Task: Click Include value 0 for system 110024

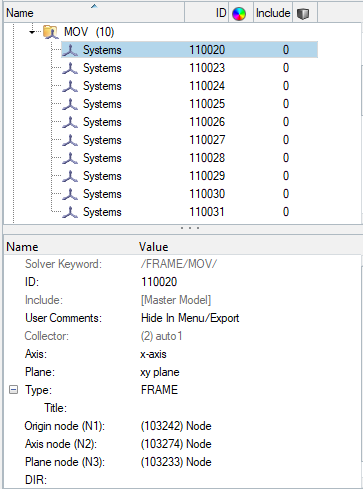Action: 286,86
